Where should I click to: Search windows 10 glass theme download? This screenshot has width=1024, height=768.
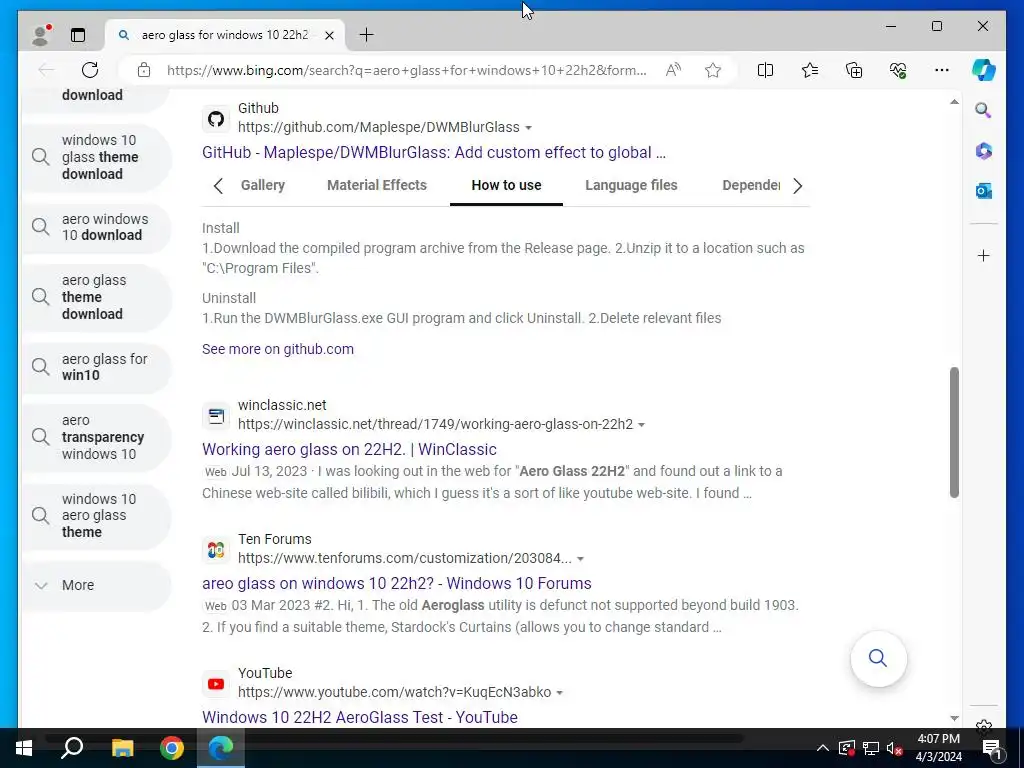pyautogui.click(x=97, y=157)
